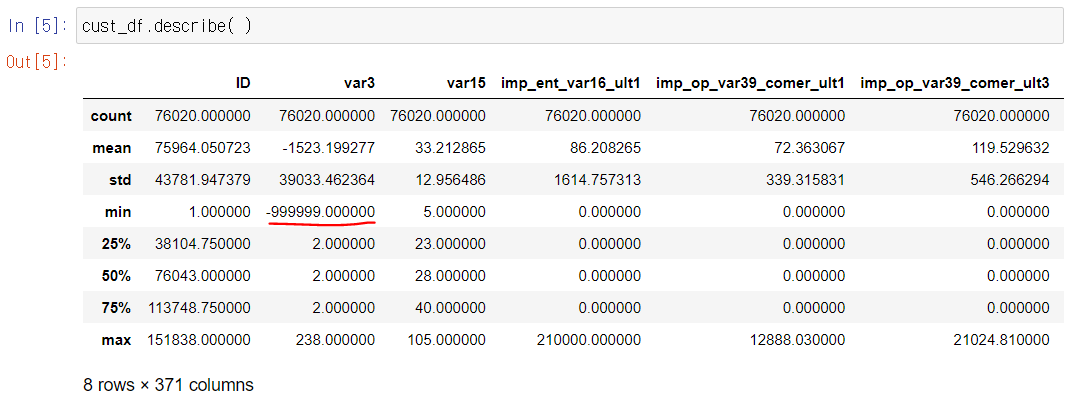Viewport: 1070px width, 400px height.
Task: Click ID max value 151838.000000
Action: pos(199,341)
